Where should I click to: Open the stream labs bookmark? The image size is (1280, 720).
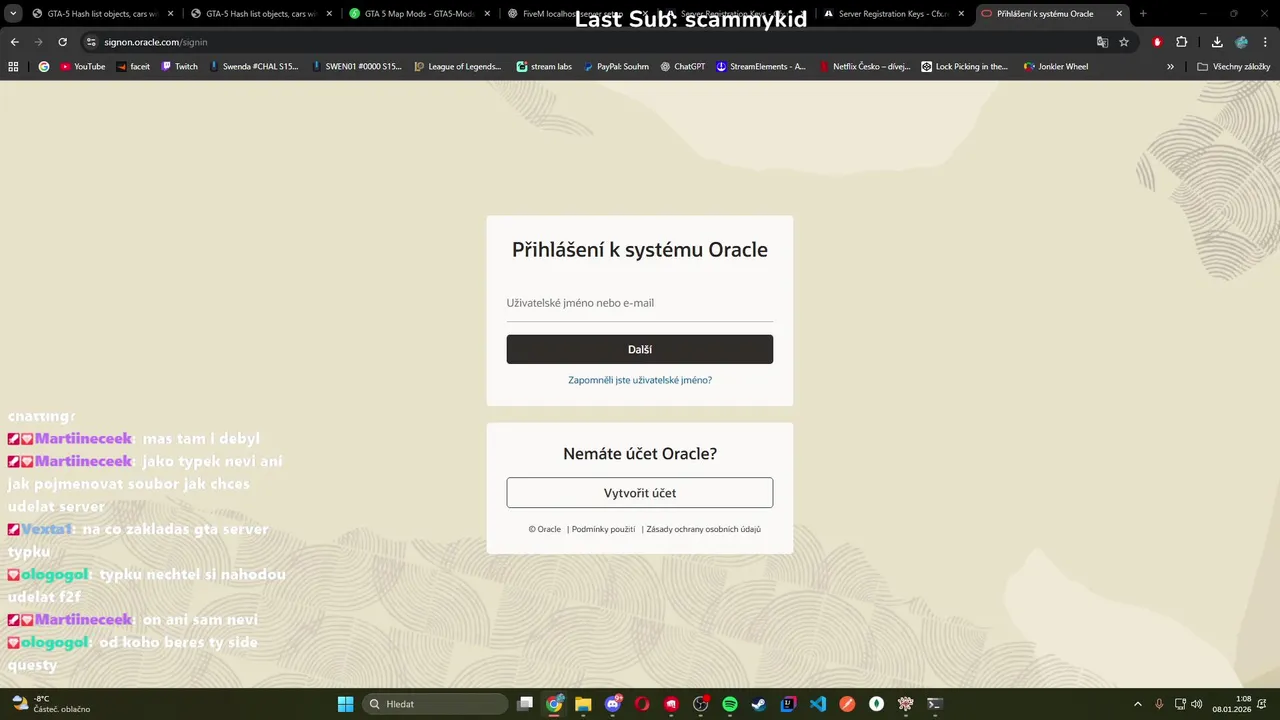pos(544,66)
